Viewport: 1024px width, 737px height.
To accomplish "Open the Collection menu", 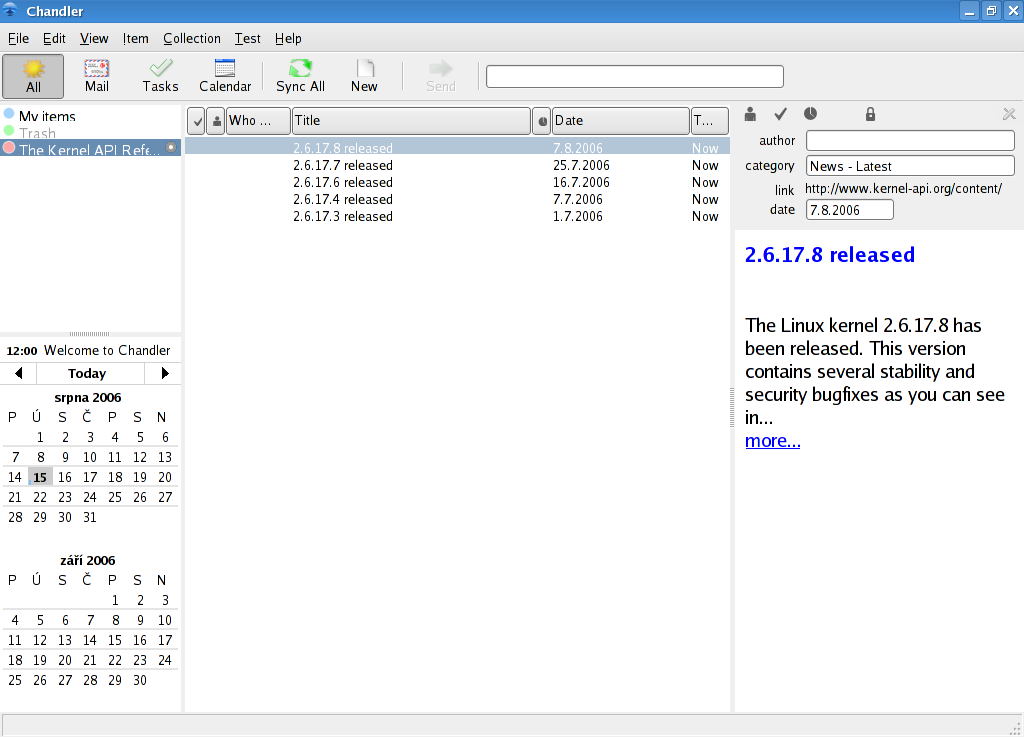I will coord(192,39).
